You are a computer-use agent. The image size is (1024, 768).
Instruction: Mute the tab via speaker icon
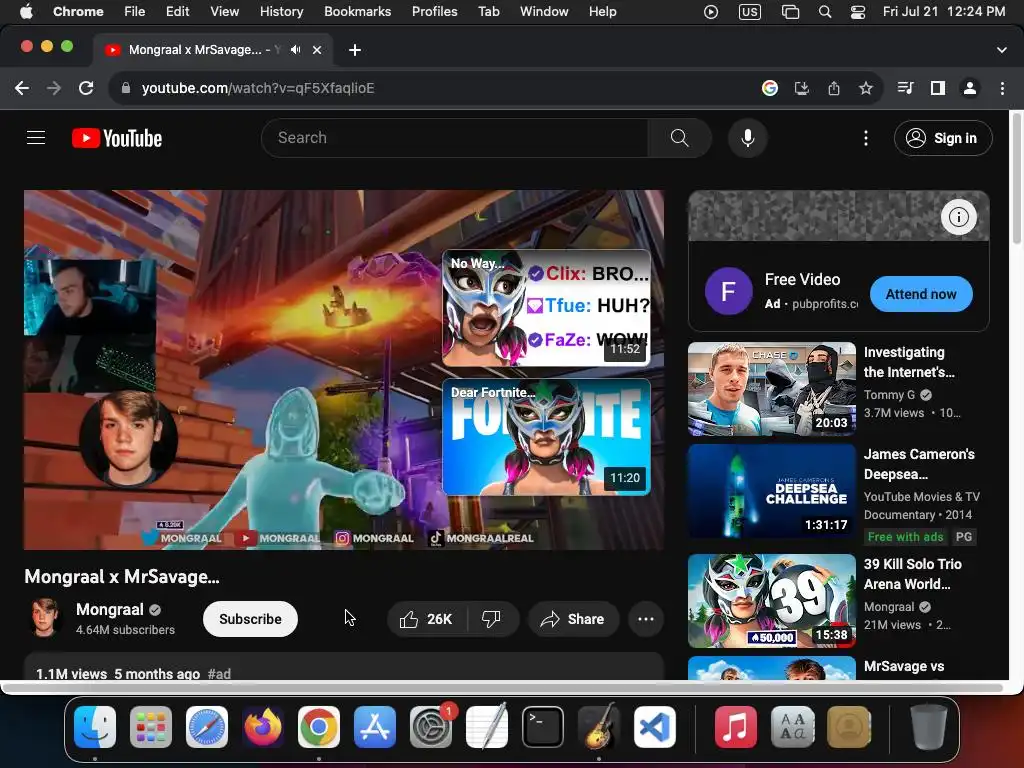(x=296, y=50)
